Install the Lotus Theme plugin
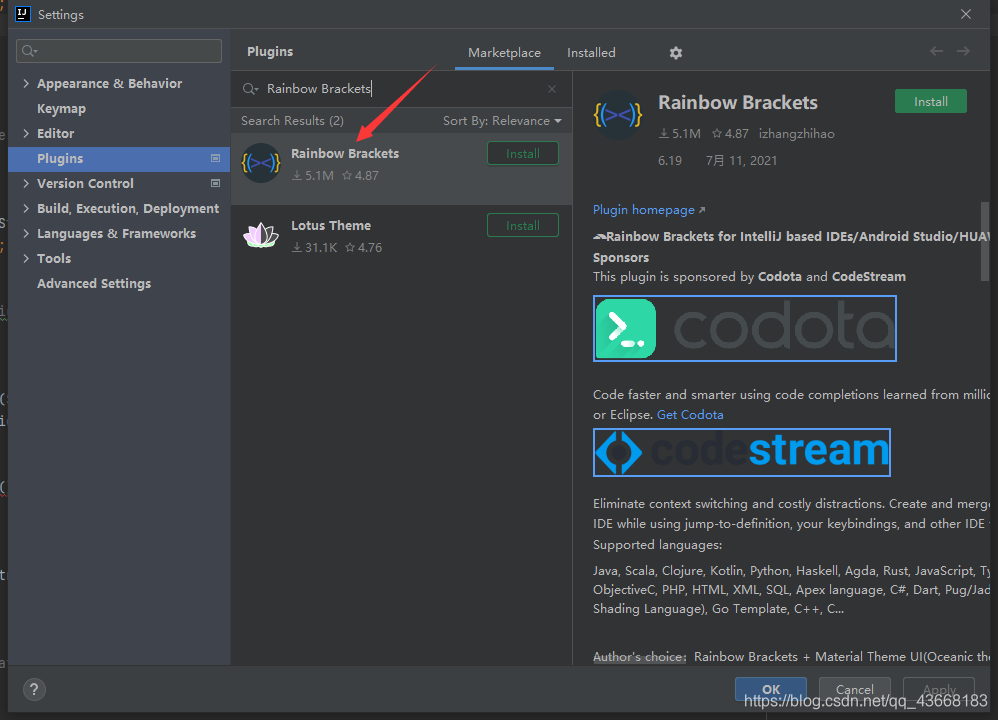 click(x=523, y=225)
